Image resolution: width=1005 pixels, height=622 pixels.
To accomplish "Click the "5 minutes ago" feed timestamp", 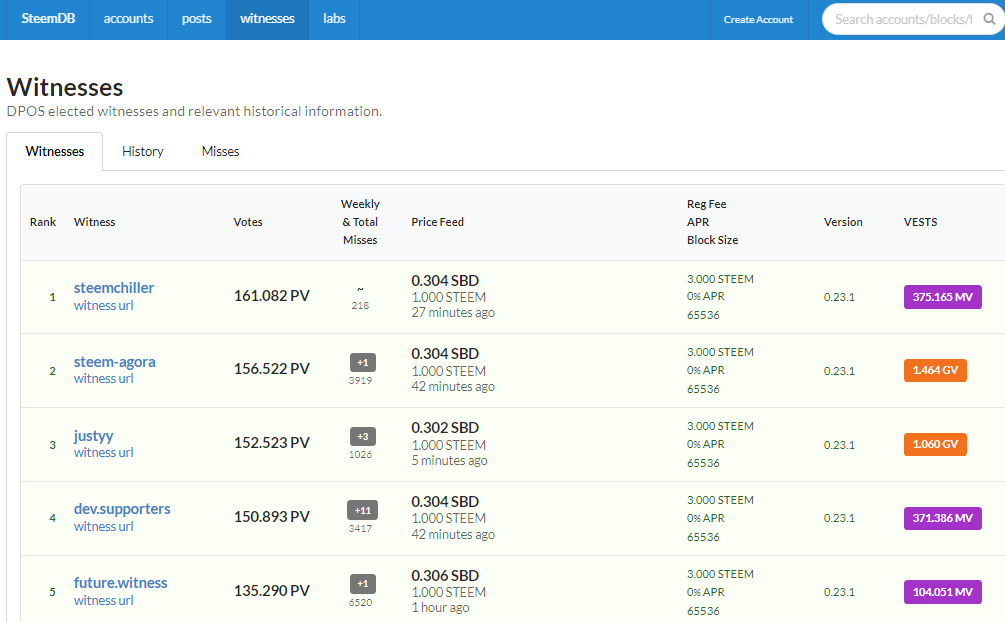I will (449, 461).
